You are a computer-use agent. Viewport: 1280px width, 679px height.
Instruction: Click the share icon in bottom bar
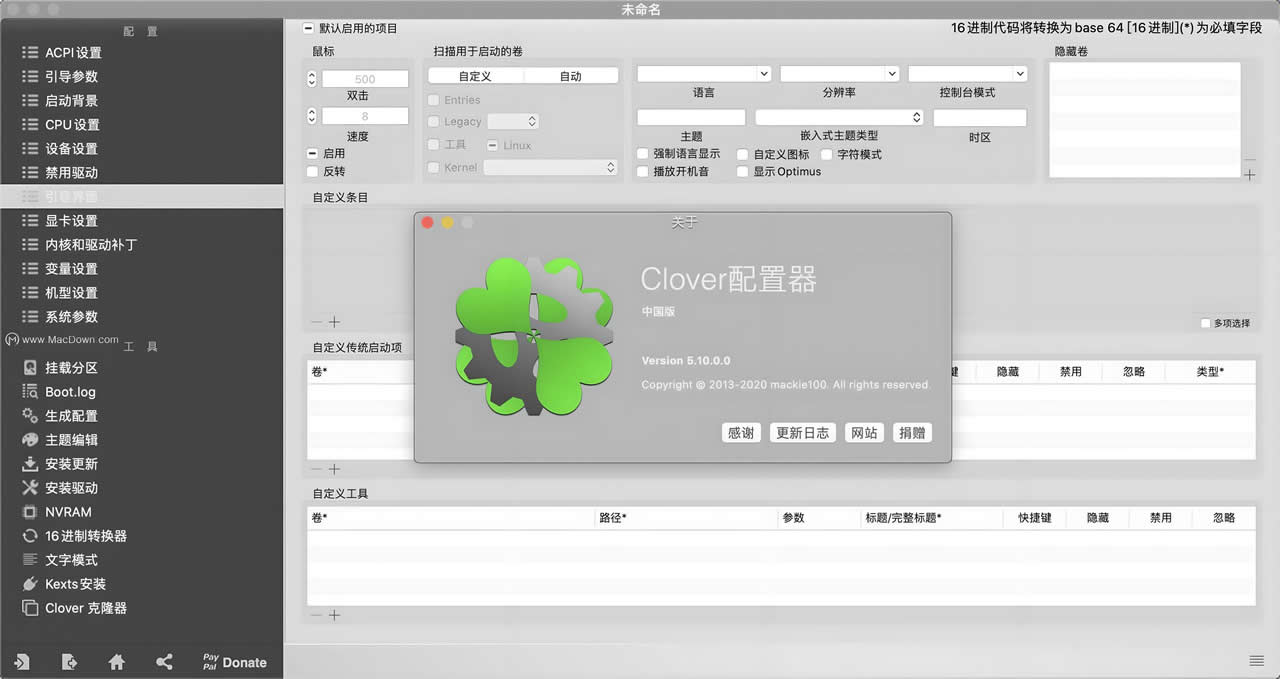point(165,662)
